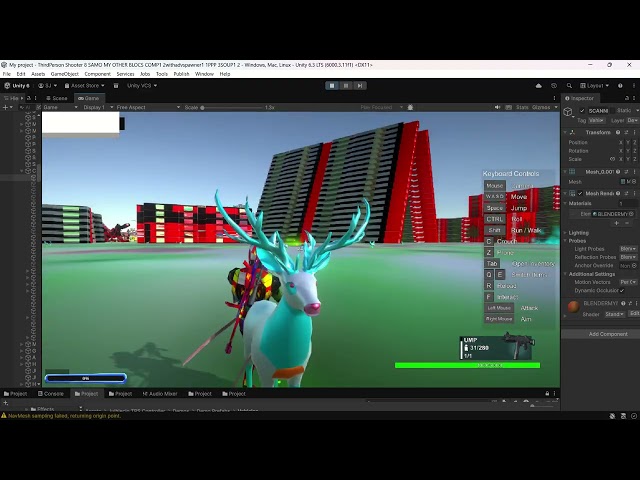Open the GameObject menu
The width and height of the screenshot is (640, 480).
(64, 74)
